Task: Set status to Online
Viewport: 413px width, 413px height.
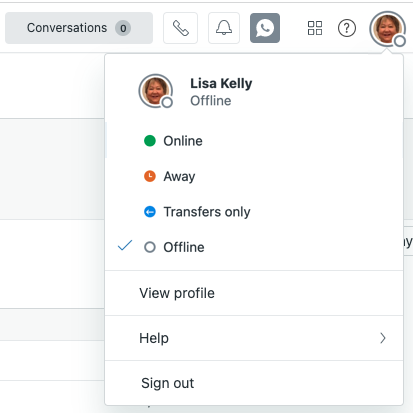Action: click(x=254, y=141)
